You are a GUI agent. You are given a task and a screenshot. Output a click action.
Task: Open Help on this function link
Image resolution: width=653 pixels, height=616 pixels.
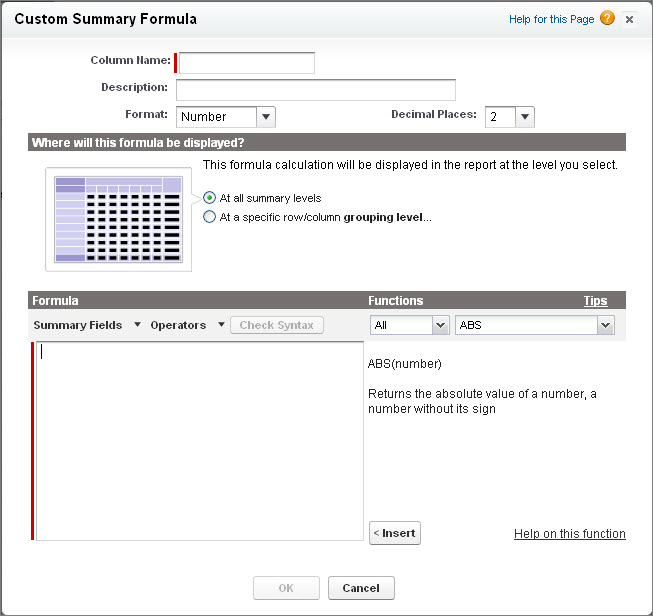569,534
